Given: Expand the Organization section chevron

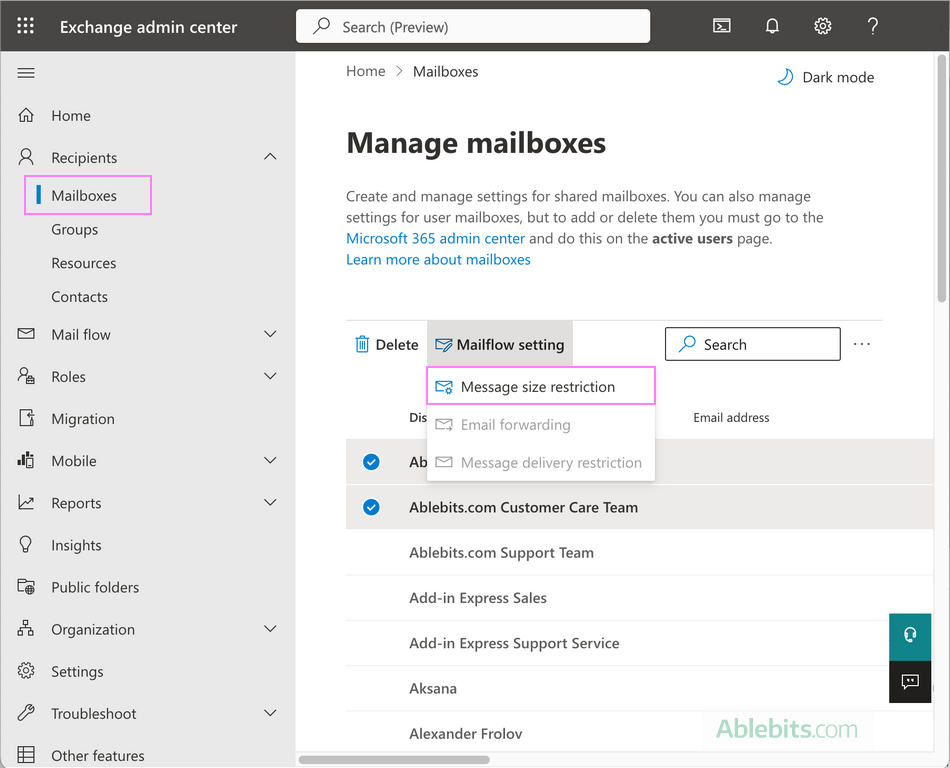Looking at the screenshot, I should pyautogui.click(x=270, y=629).
